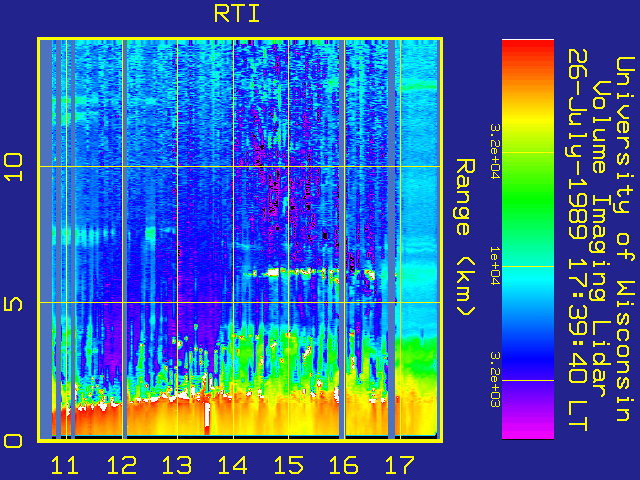The height and width of the screenshot is (480, 640).
Task: Click the 3.2e+04 colorbar tick label
Action: click(x=494, y=152)
